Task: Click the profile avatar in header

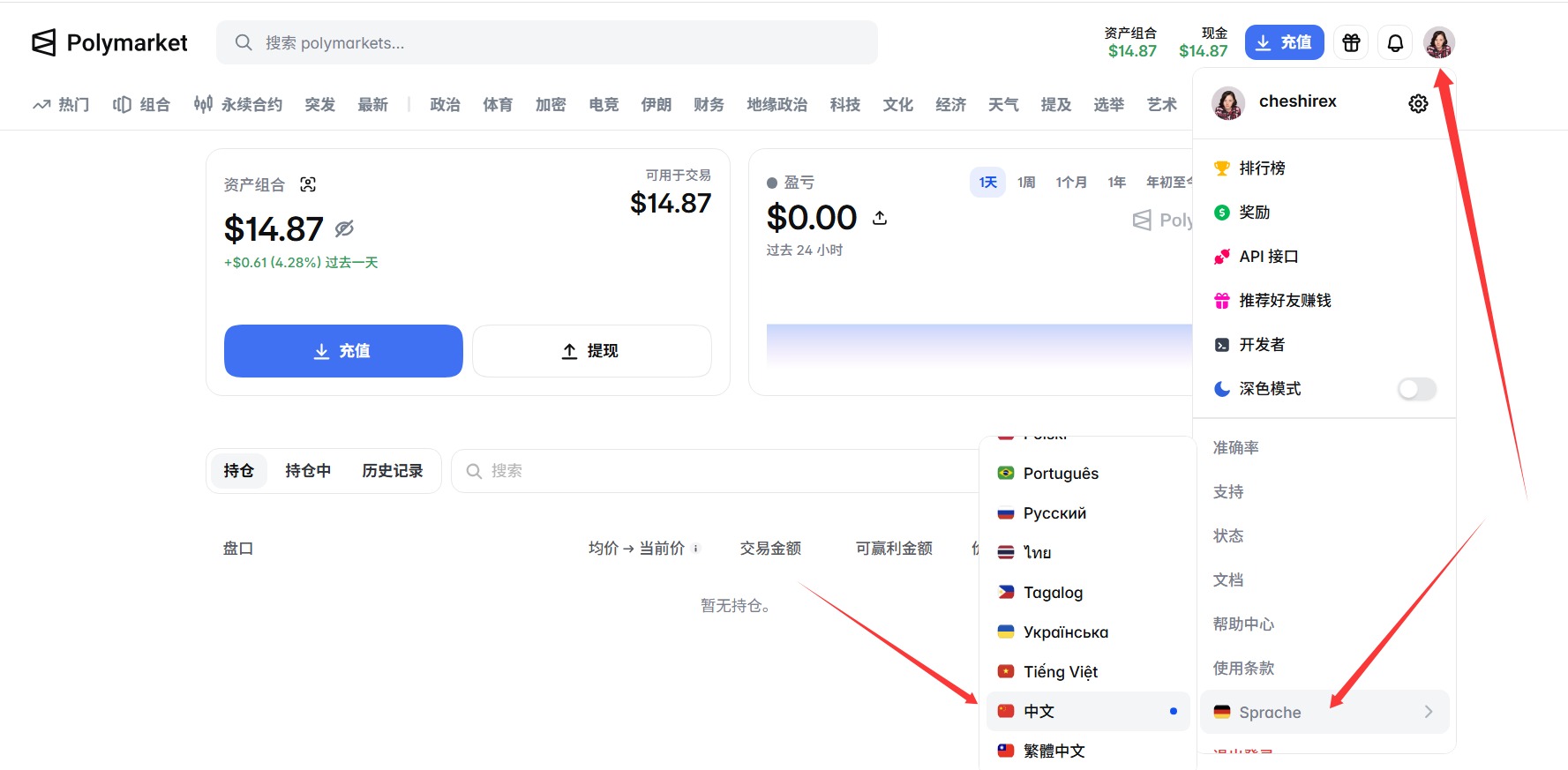Action: (1439, 42)
